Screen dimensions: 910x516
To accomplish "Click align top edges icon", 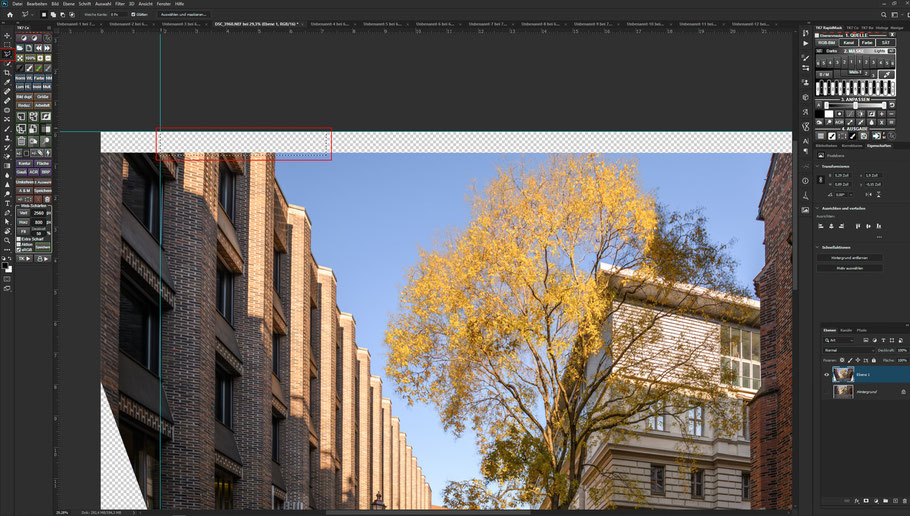I will pos(858,226).
